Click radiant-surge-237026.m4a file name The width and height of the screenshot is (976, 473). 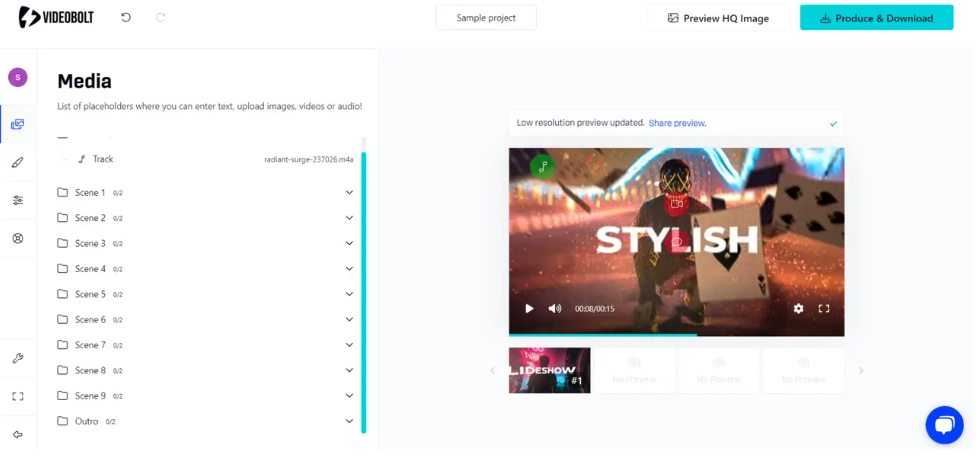click(x=309, y=159)
